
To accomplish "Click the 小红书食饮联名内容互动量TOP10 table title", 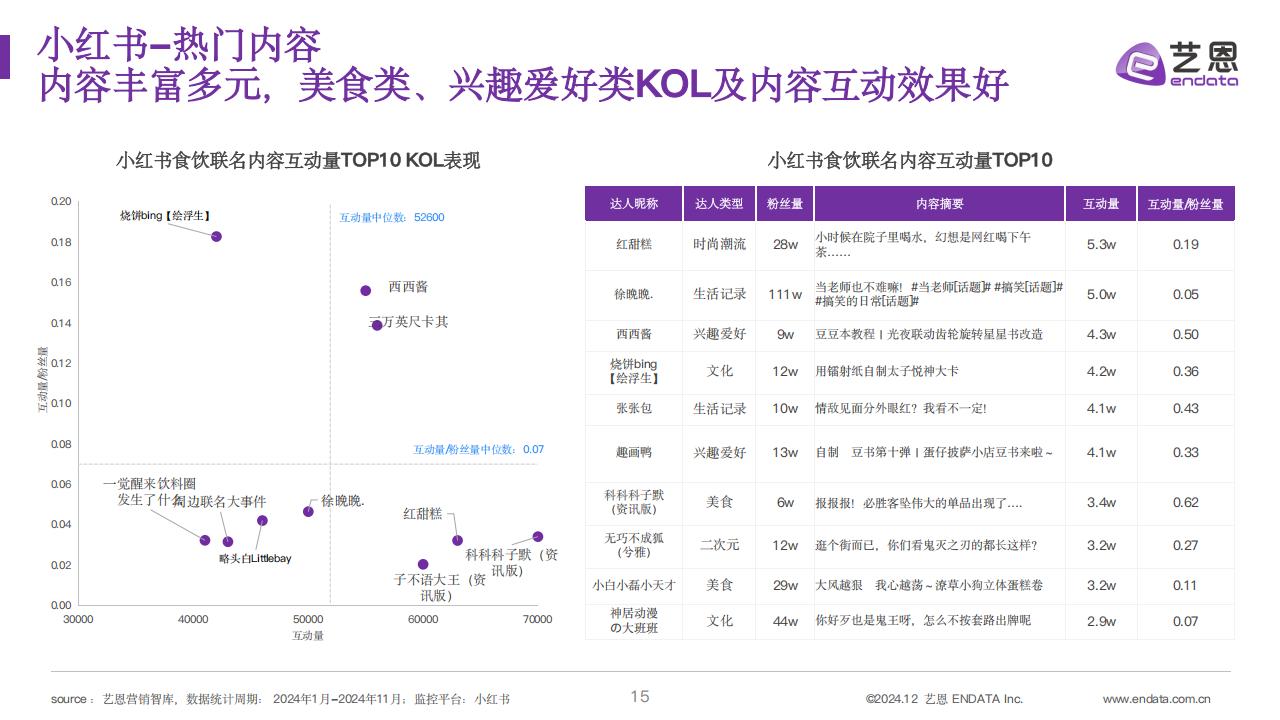I will click(910, 160).
